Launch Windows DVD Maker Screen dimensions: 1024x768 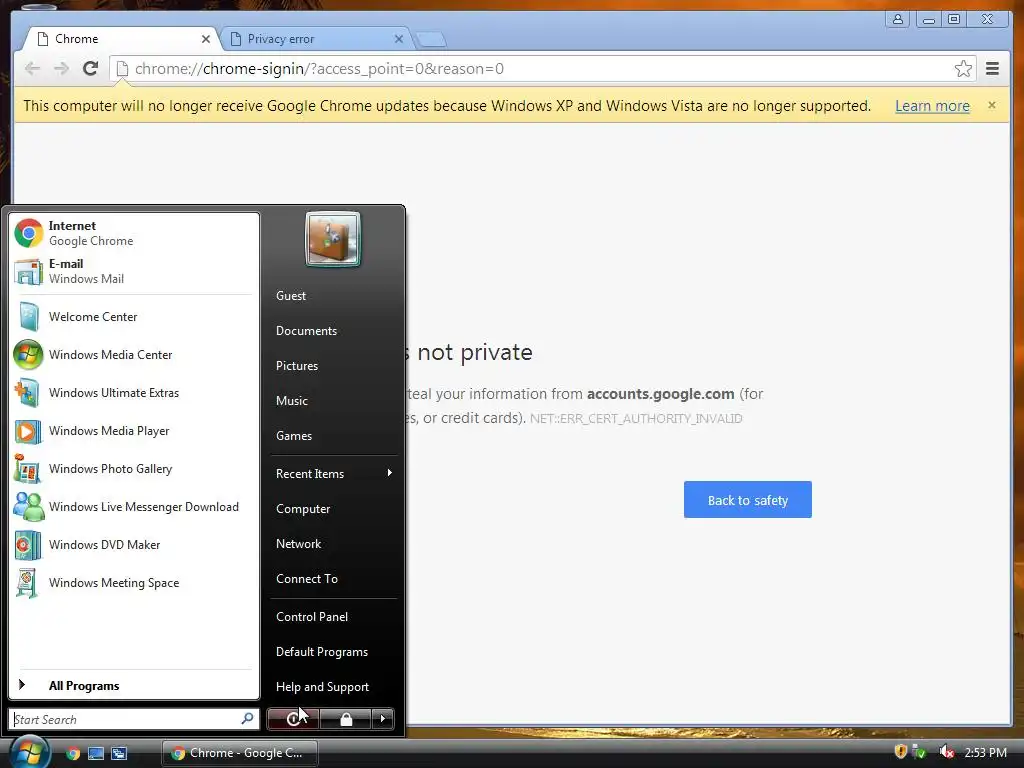pyautogui.click(x=134, y=545)
